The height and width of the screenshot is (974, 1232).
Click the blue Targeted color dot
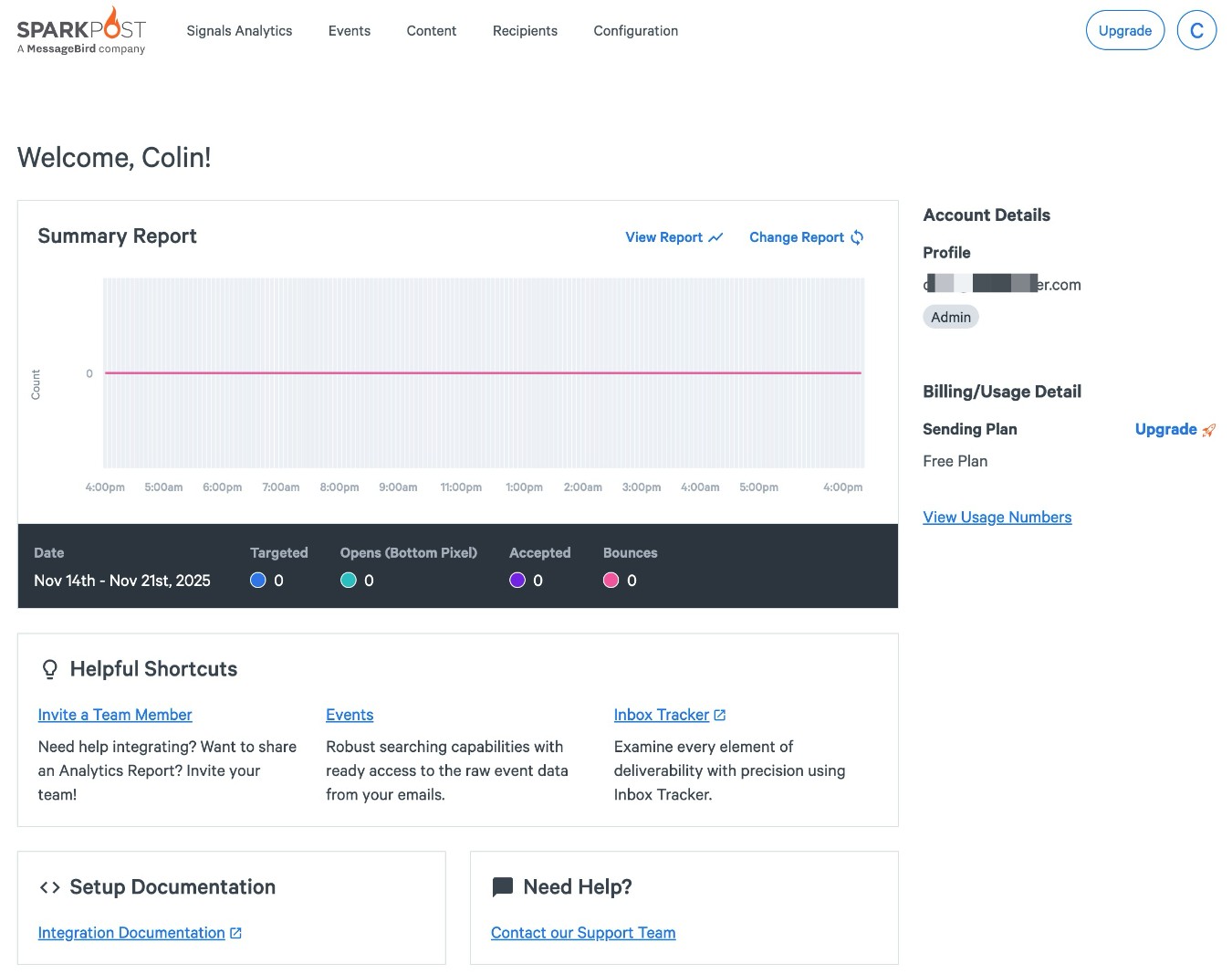(x=258, y=581)
